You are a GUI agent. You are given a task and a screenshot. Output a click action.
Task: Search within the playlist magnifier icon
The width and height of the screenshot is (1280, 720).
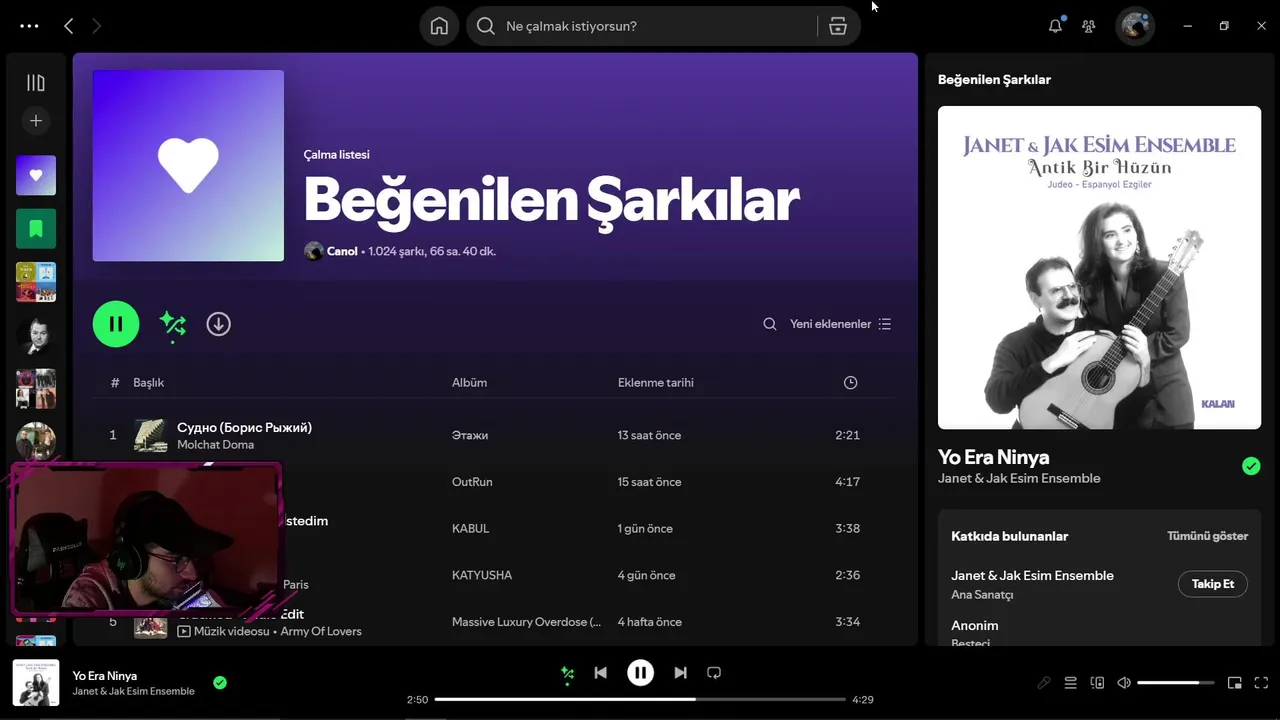click(x=770, y=324)
